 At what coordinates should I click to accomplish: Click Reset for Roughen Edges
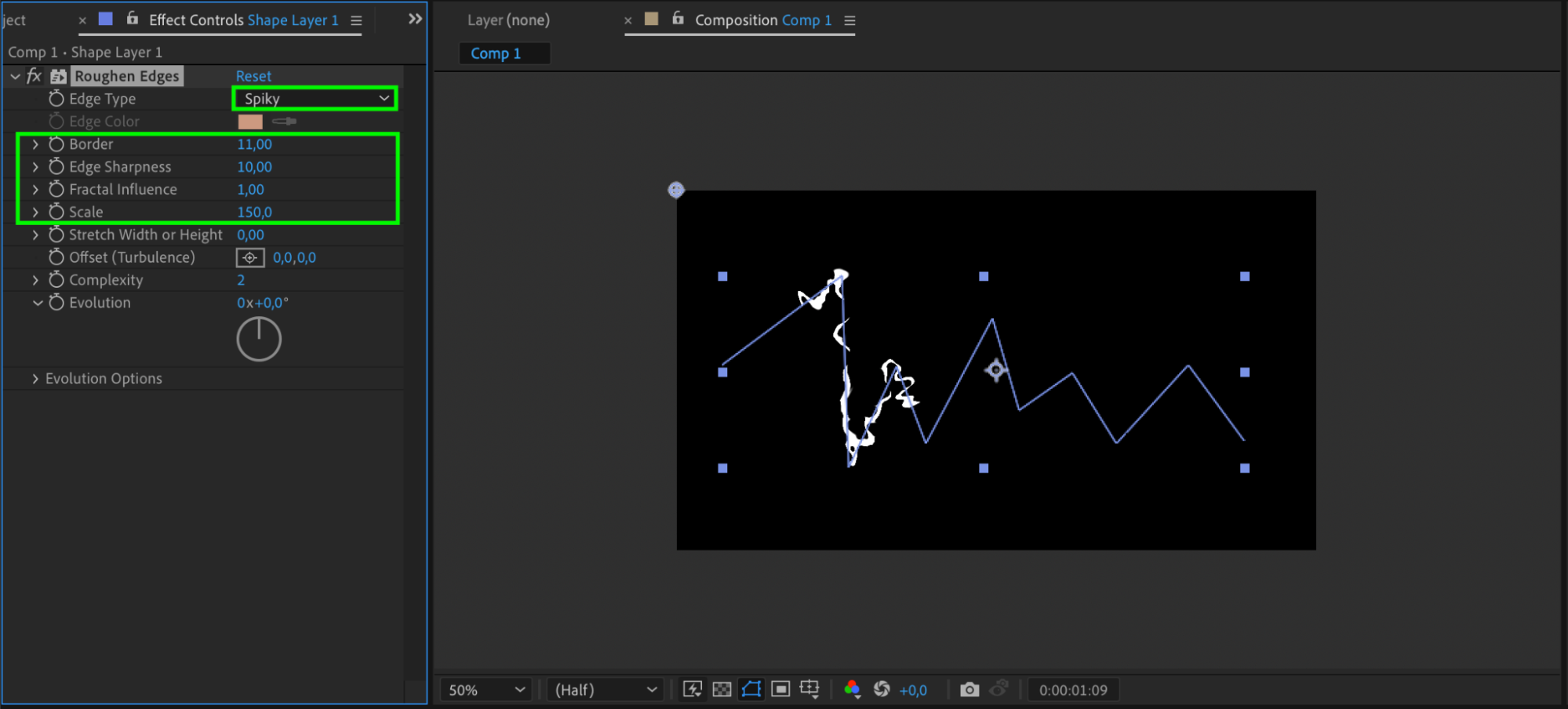[253, 76]
